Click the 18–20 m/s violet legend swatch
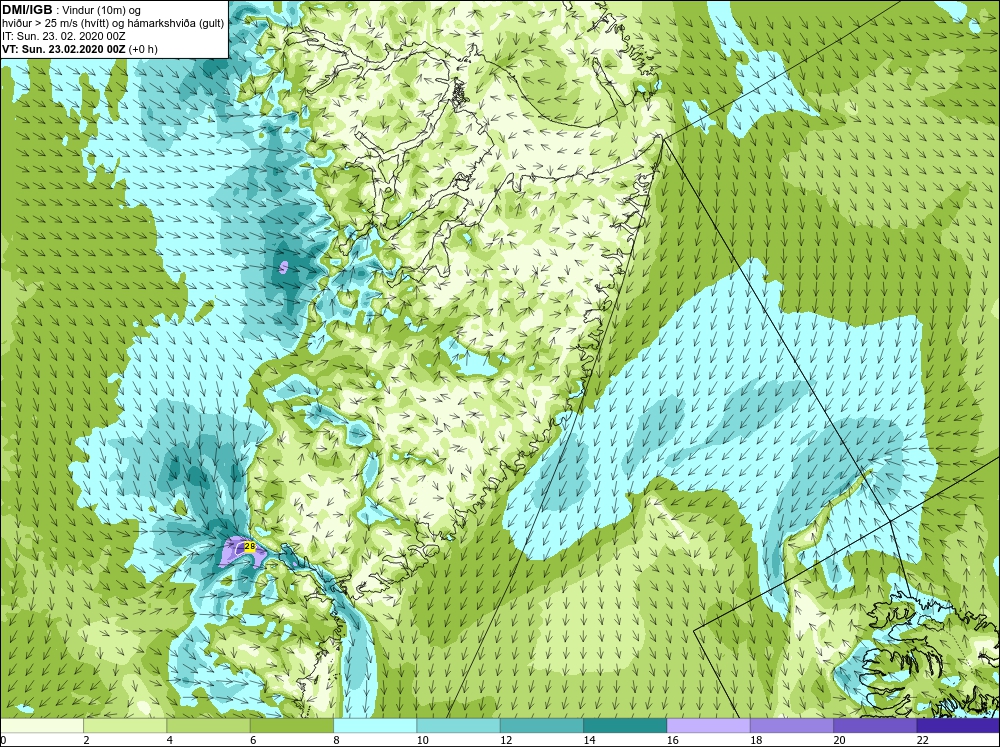 791,726
